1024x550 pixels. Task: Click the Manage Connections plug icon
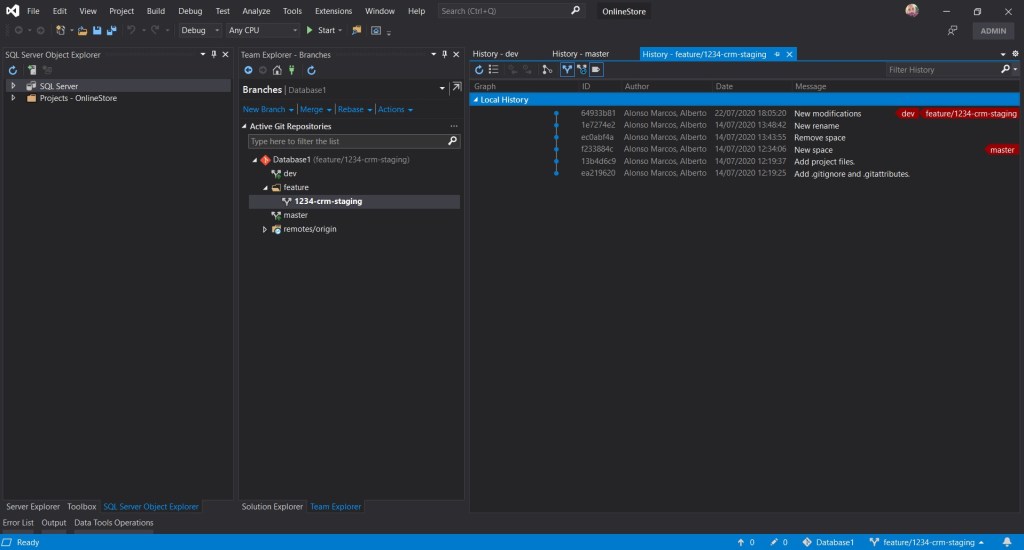pyautogui.click(x=290, y=70)
